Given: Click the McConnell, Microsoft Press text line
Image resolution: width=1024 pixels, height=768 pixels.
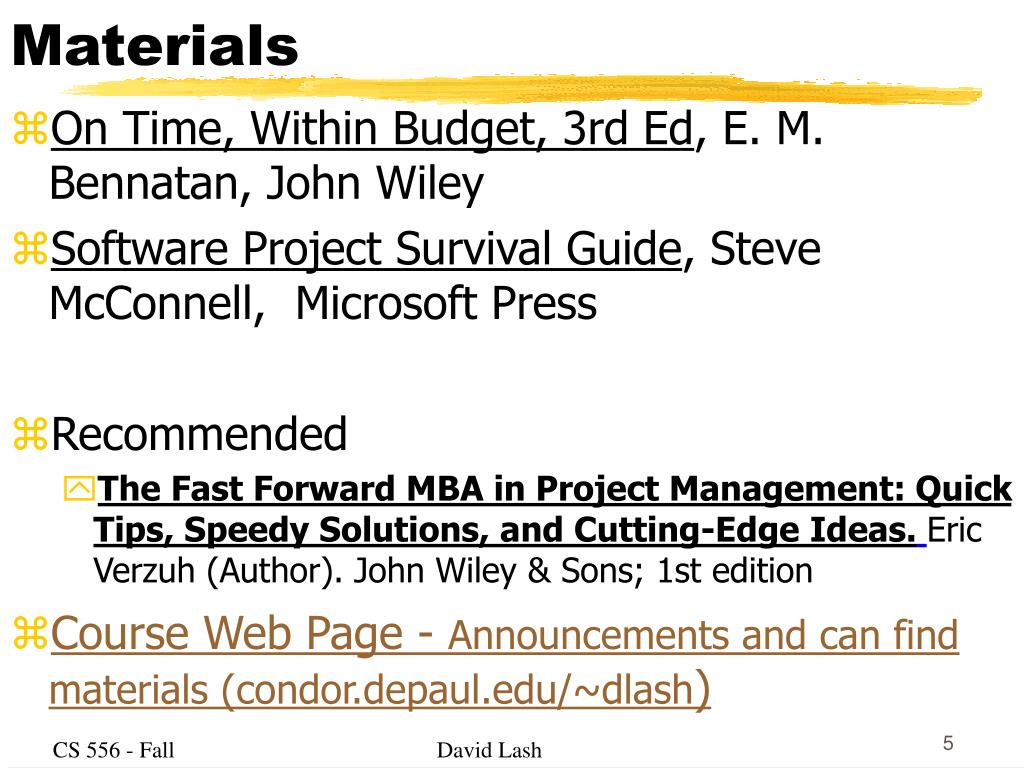Looking at the screenshot, I should tap(323, 304).
